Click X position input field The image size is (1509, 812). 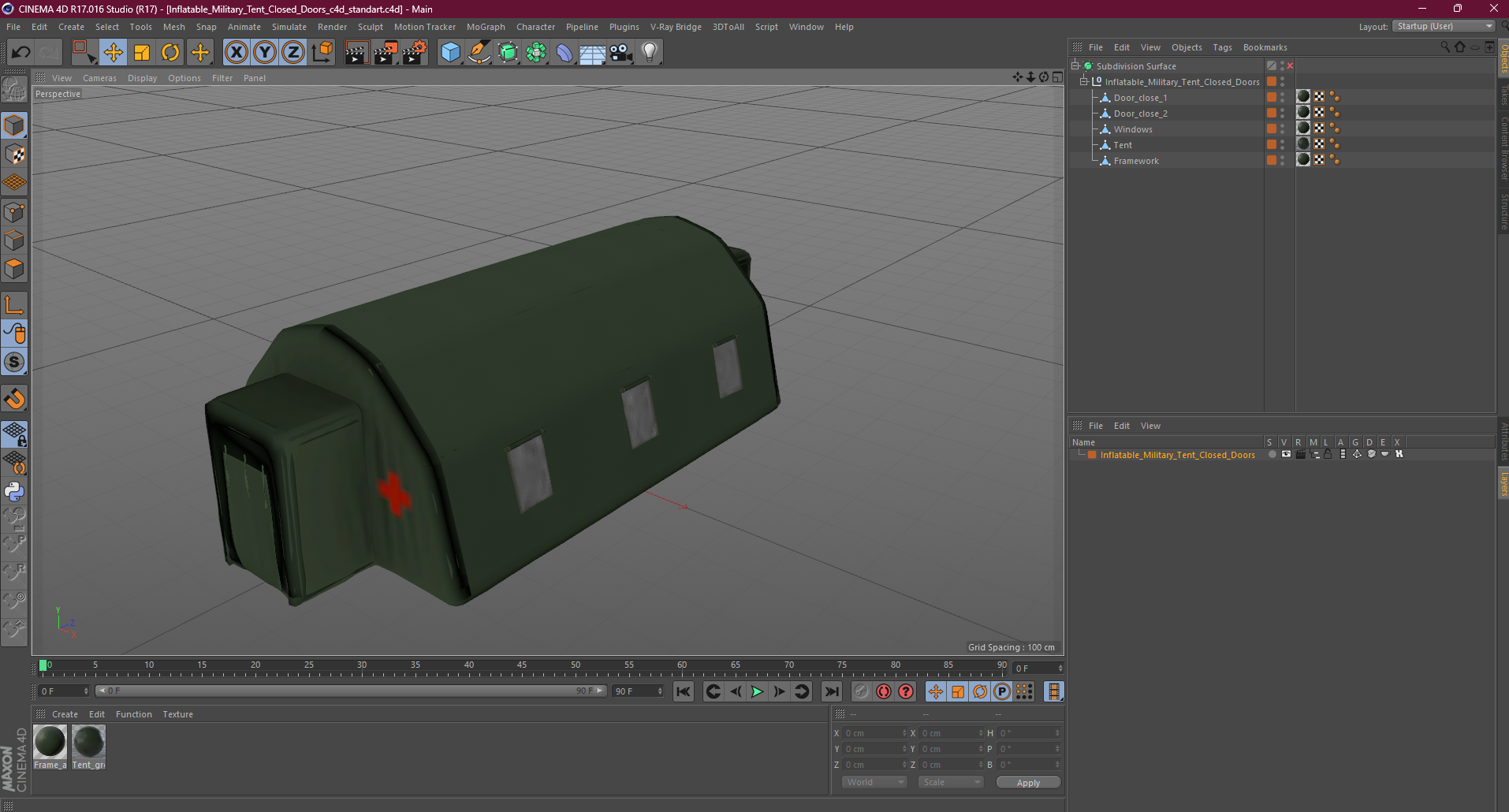click(x=874, y=733)
